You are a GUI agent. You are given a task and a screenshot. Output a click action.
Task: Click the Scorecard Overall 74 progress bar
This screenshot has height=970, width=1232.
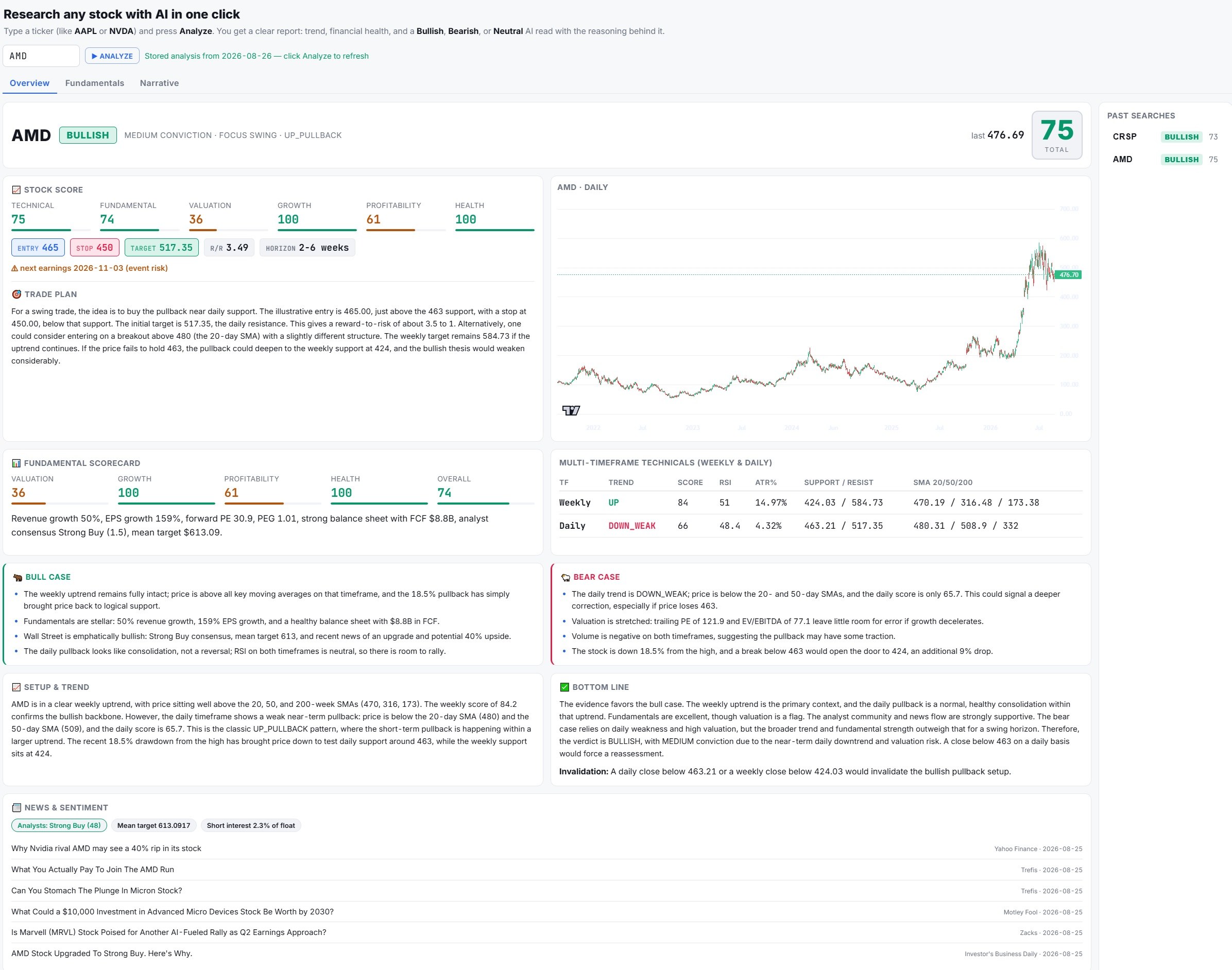[486, 503]
